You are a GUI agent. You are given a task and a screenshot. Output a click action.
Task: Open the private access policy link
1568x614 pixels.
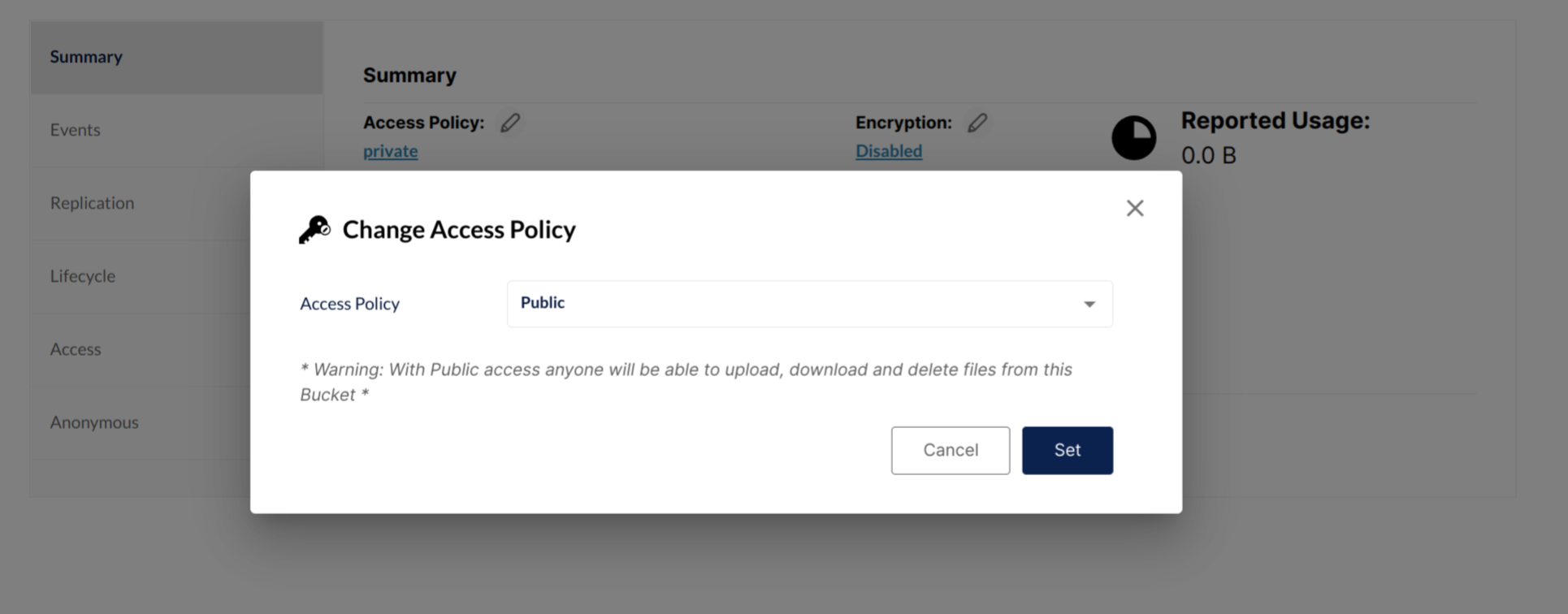pos(390,151)
